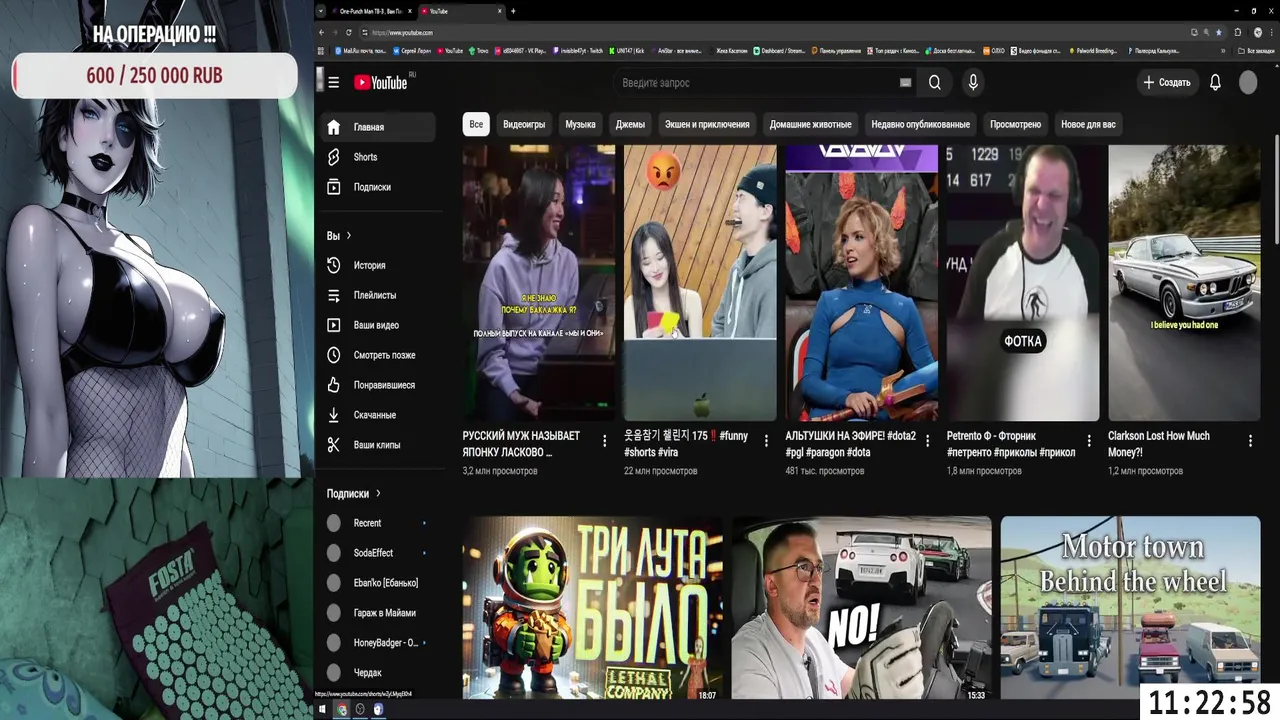Open notifications bell
This screenshot has height=720, width=1280.
point(1215,83)
